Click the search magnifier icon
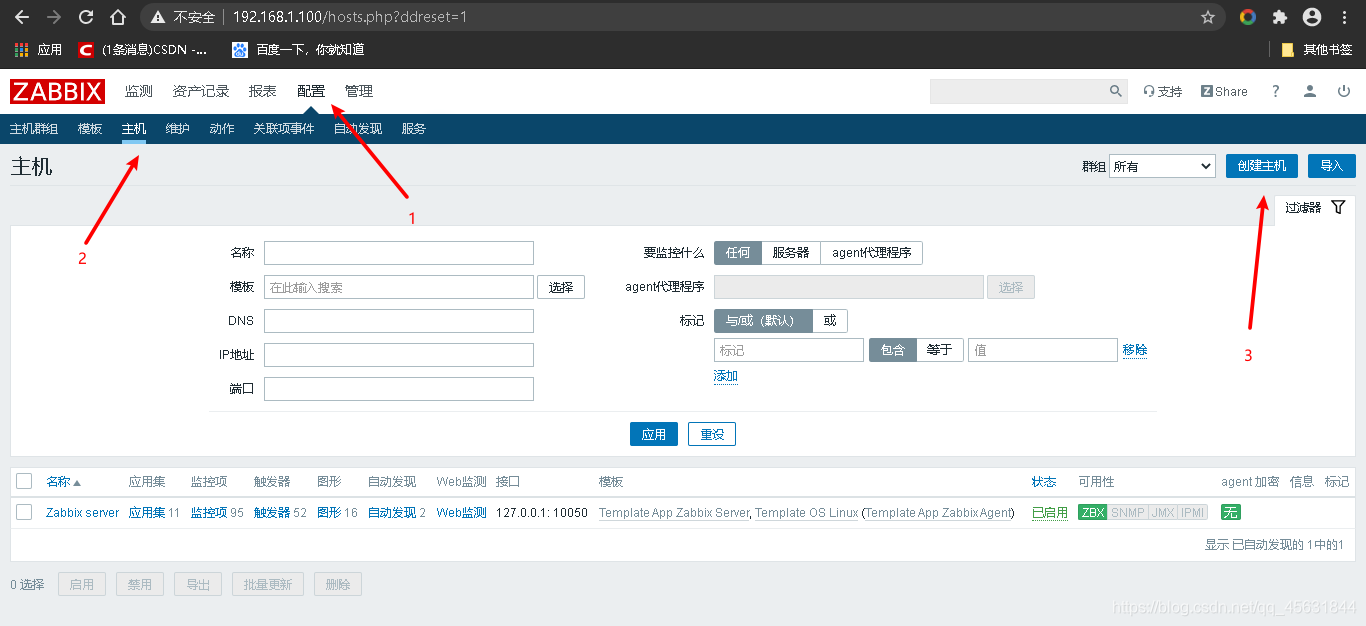1366x626 pixels. coord(1116,91)
